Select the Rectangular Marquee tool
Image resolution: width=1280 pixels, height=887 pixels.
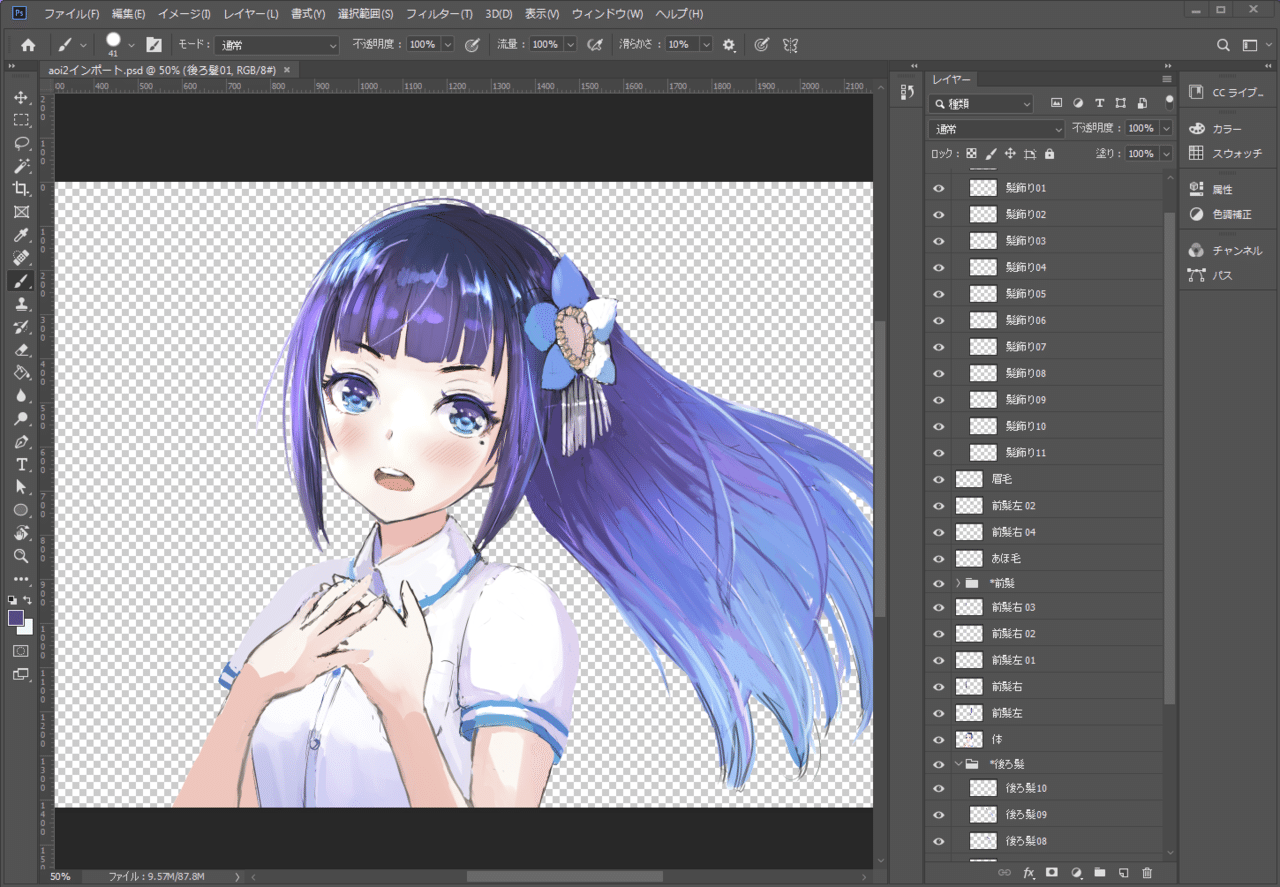(21, 120)
